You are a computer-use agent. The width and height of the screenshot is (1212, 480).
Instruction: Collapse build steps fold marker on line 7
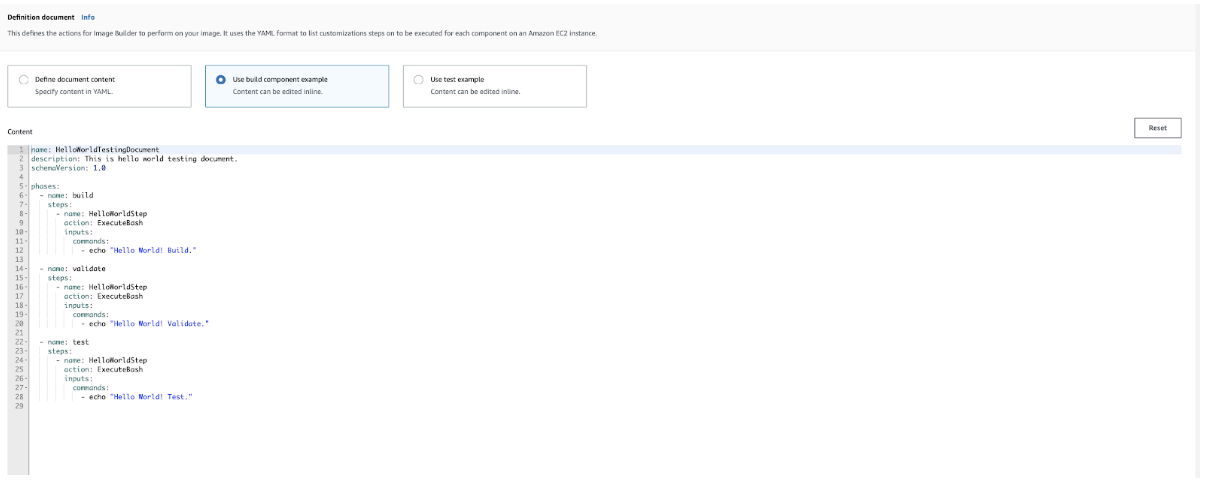[25, 204]
